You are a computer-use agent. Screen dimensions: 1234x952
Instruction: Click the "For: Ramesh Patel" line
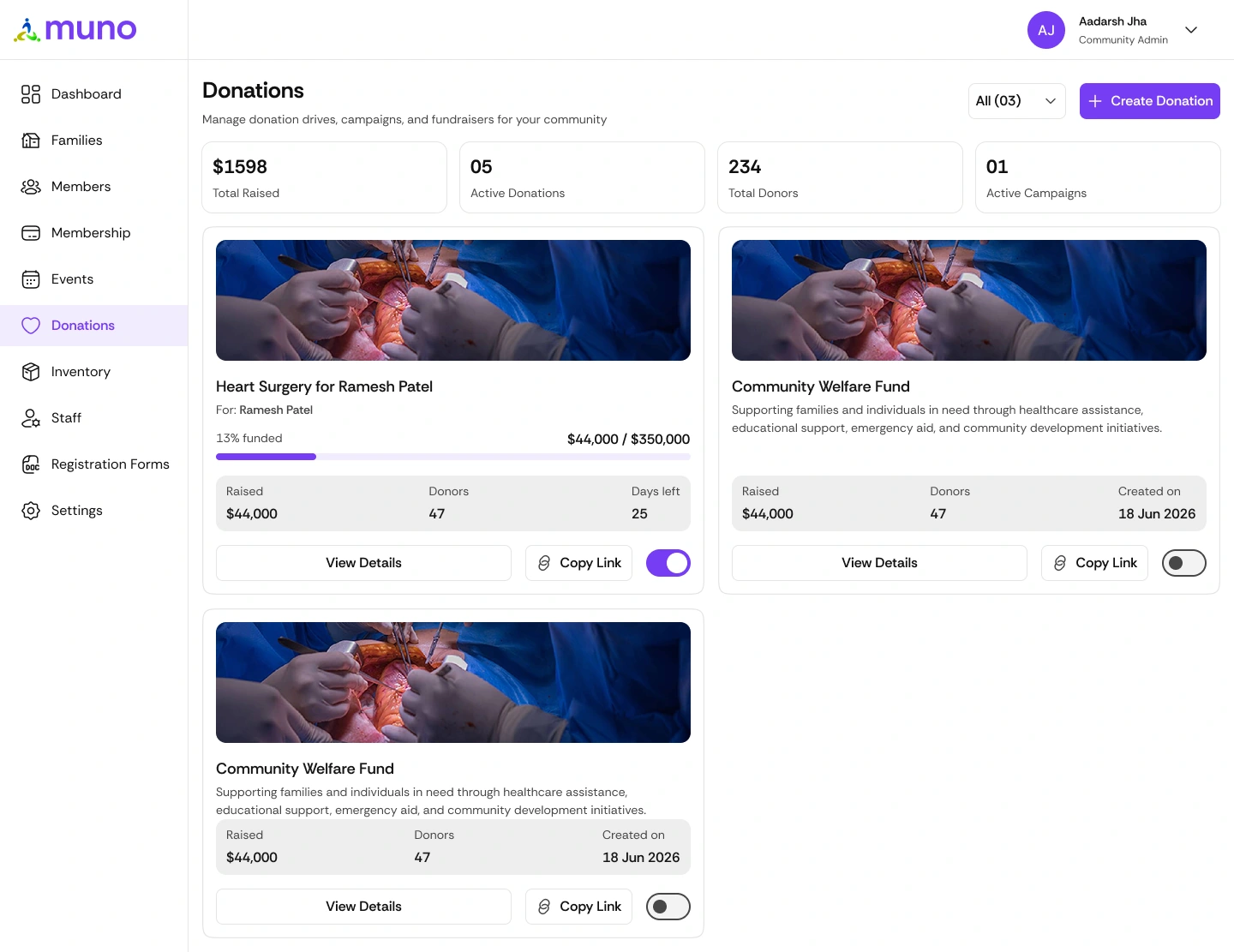point(264,410)
